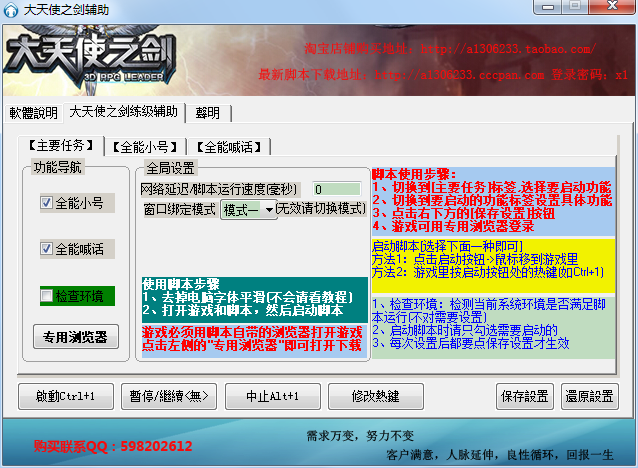Select the 大天使之剑练级辅助 tab
The width and height of the screenshot is (638, 468).
point(123,112)
